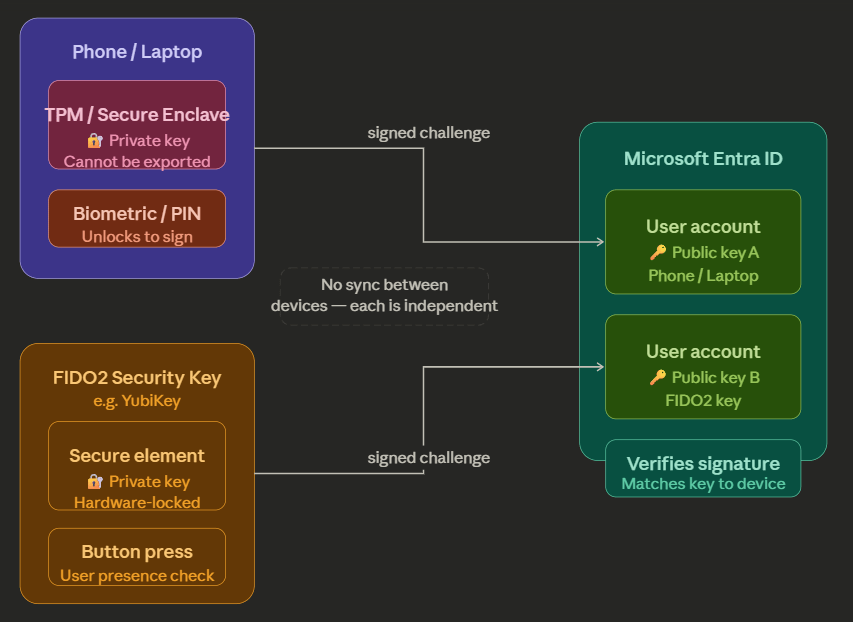The image size is (853, 622).
Task: Click the FIDO2 Security Key title
Action: tap(137, 378)
